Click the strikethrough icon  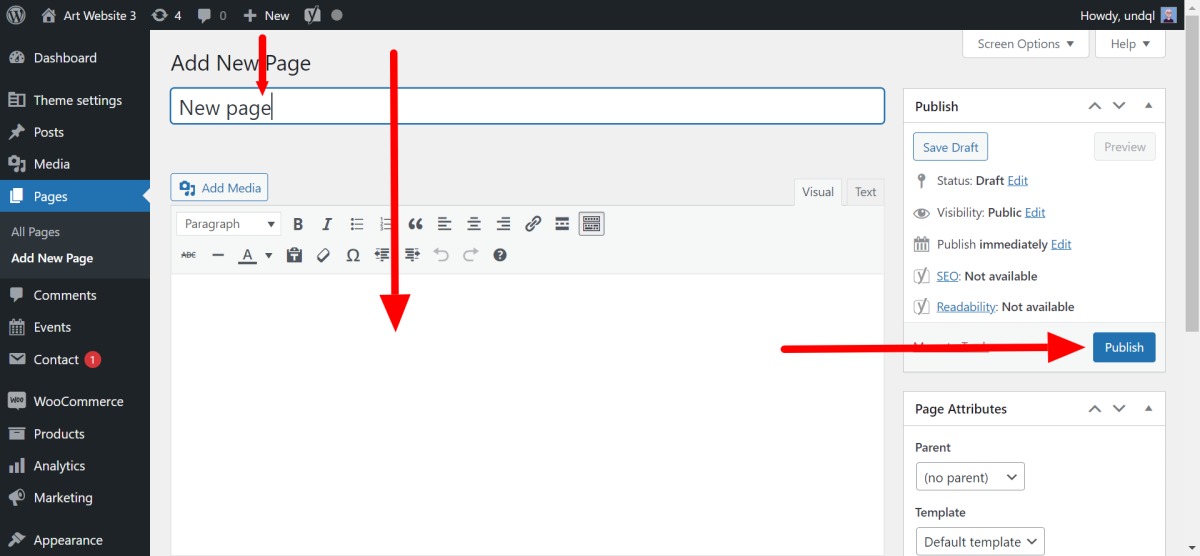tap(189, 255)
